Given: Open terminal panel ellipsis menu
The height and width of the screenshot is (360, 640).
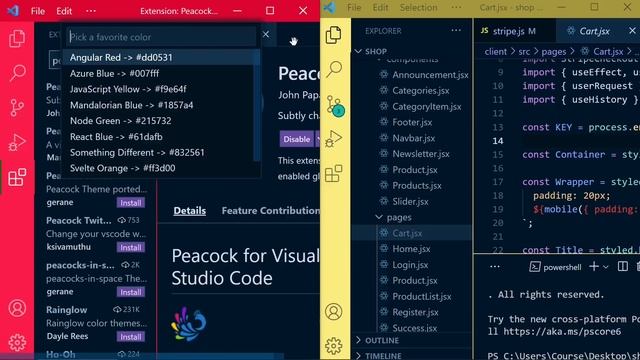Looking at the screenshot, I should (x=495, y=267).
